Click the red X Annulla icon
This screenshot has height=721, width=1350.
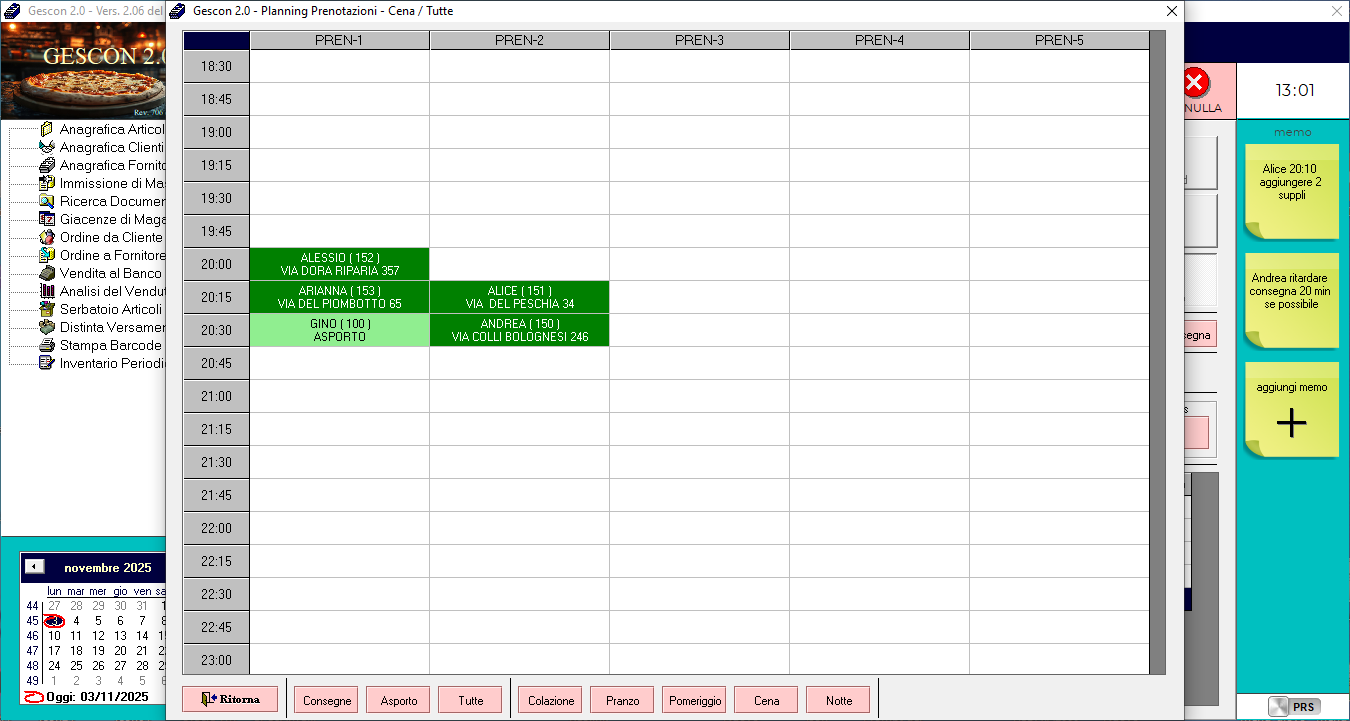point(1195,83)
